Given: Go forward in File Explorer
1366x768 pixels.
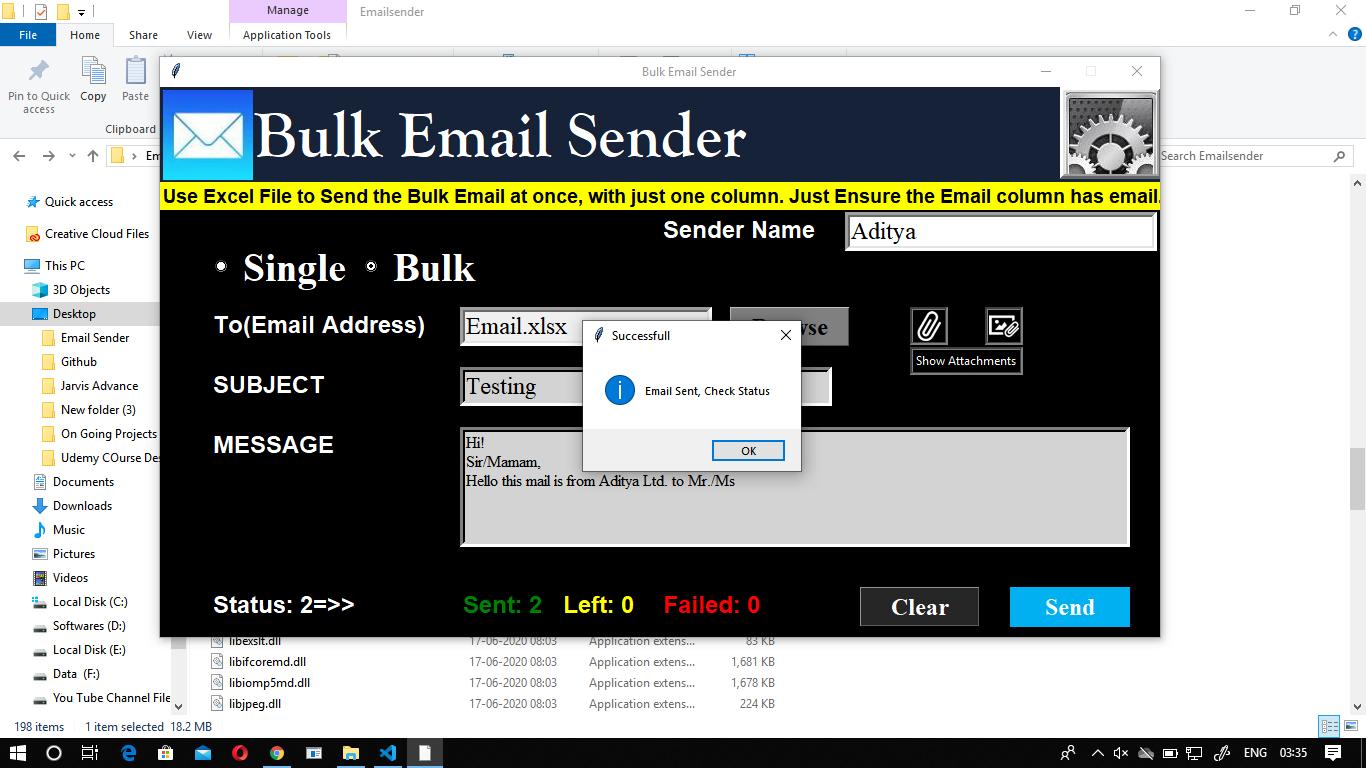Looking at the screenshot, I should 48,156.
